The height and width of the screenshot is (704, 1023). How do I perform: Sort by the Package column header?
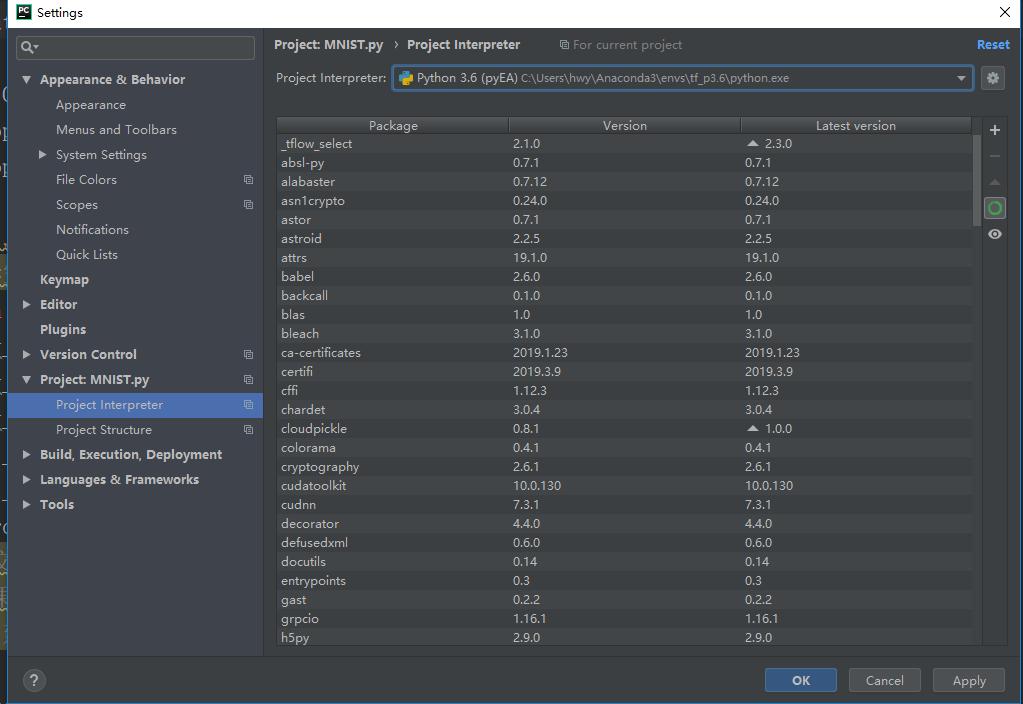pos(393,125)
